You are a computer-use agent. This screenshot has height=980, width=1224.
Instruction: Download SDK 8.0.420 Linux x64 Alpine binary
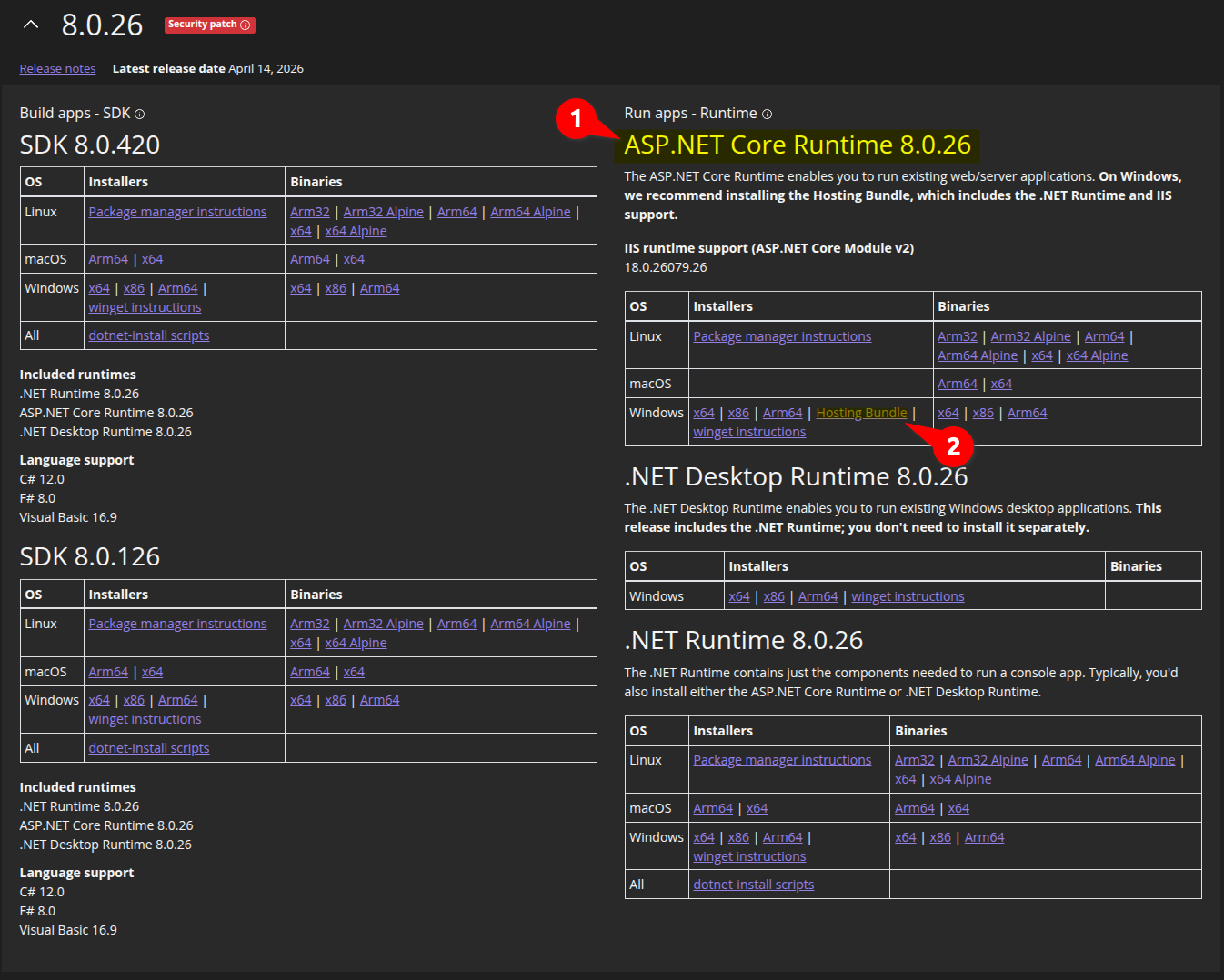click(x=356, y=231)
